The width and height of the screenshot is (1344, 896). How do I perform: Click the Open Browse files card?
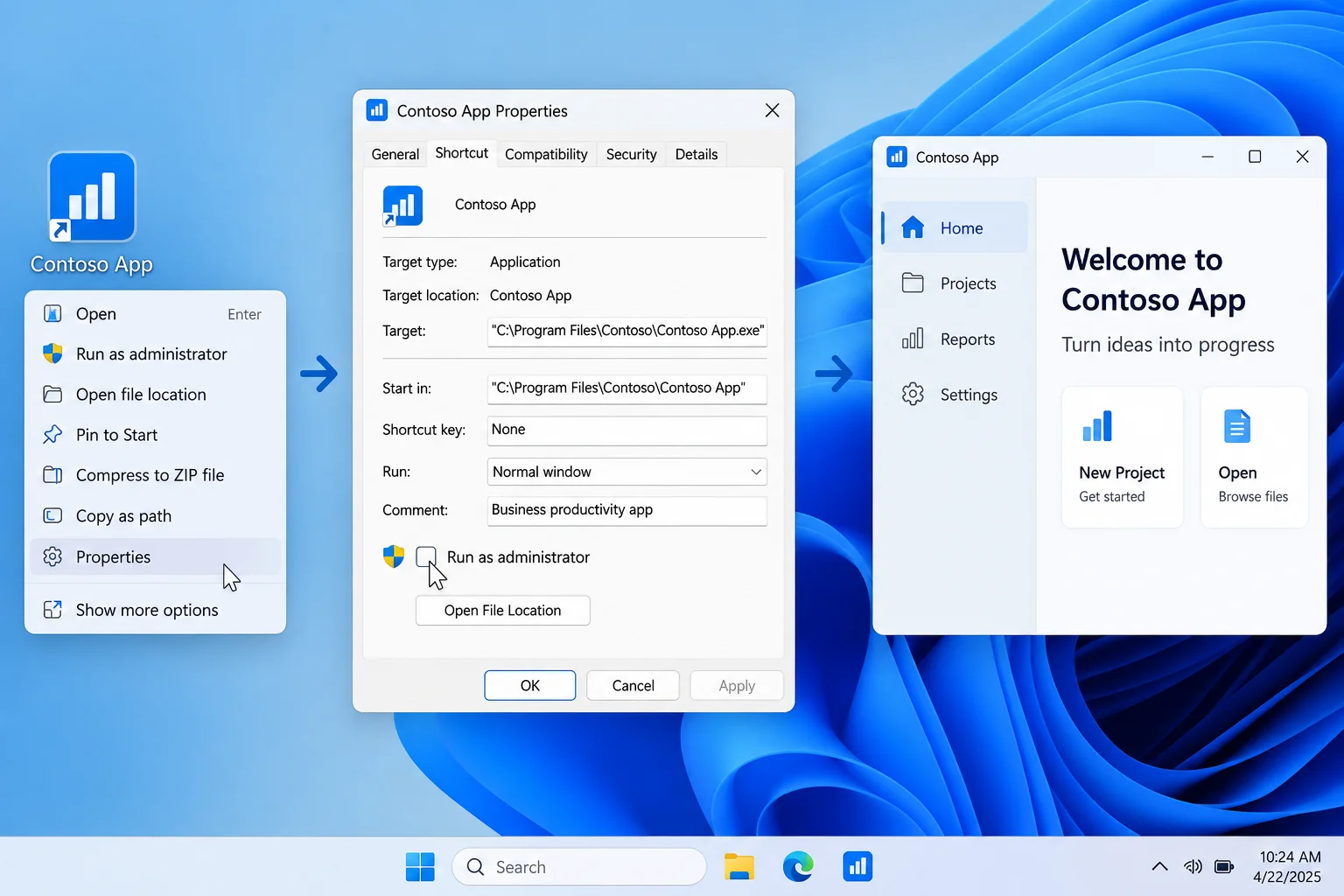click(x=1254, y=457)
